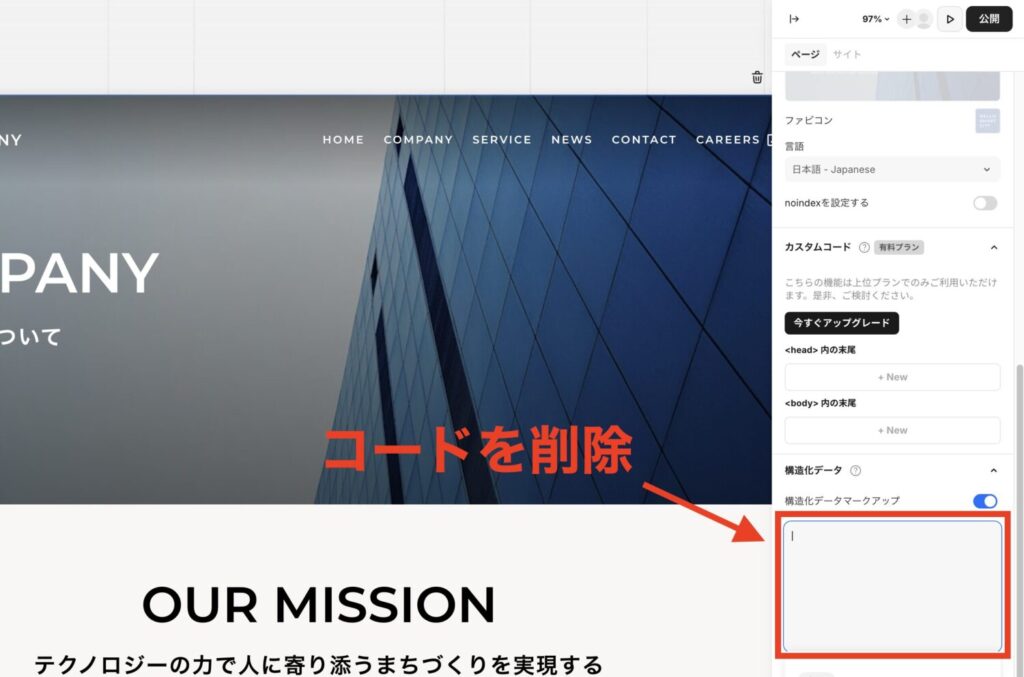
Task: Click the trash delete icon above the canvas
Action: [757, 77]
